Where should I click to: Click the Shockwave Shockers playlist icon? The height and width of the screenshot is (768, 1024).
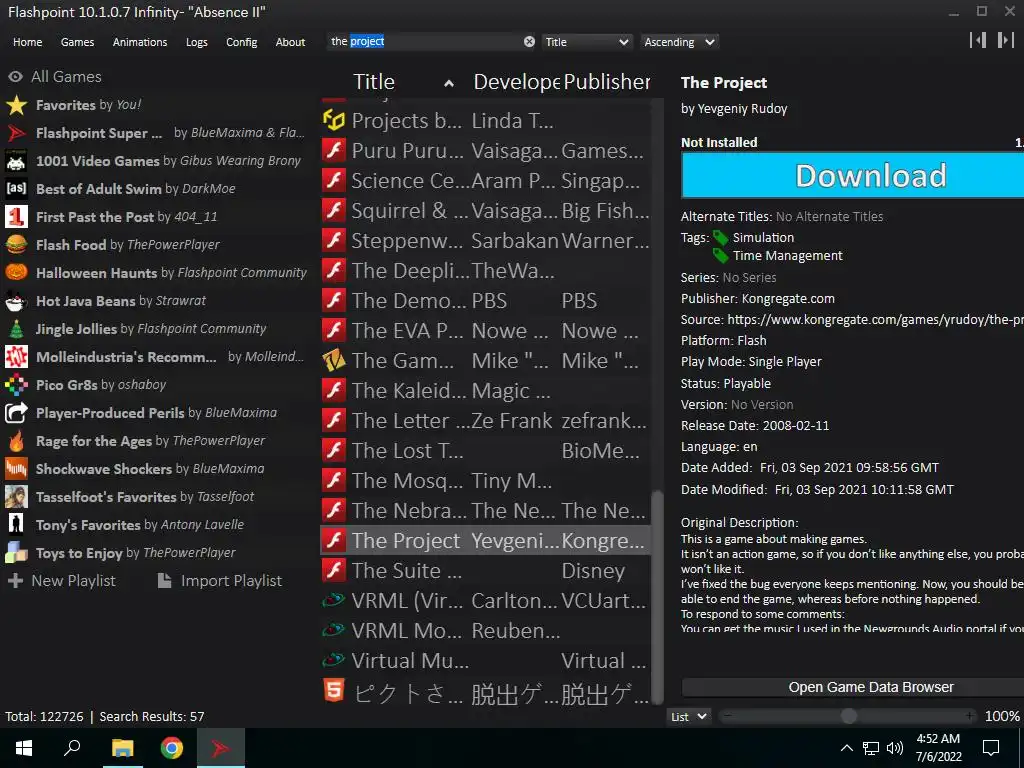16,469
